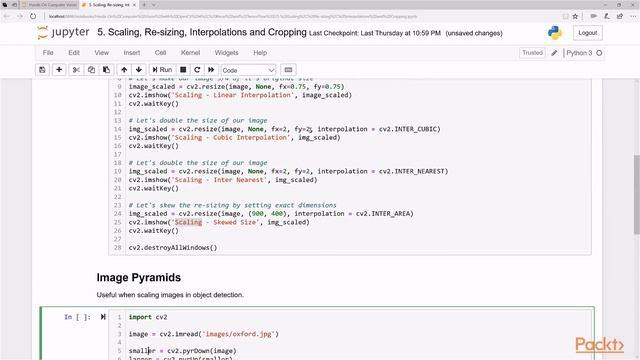Insert a cell below using the plus icon
This screenshot has height=360, width=640.
coord(59,70)
